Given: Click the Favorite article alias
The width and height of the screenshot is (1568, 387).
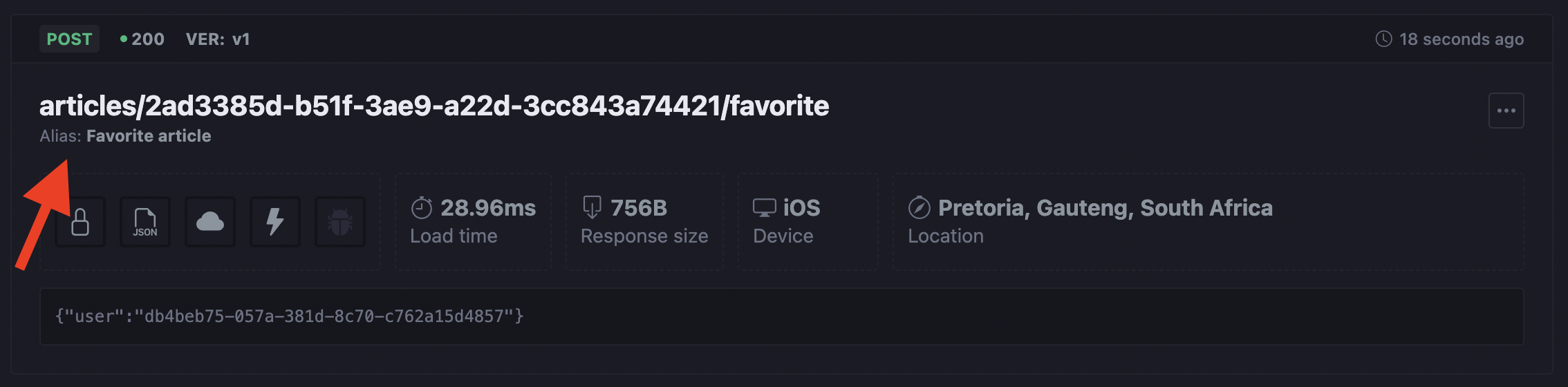Looking at the screenshot, I should (149, 136).
